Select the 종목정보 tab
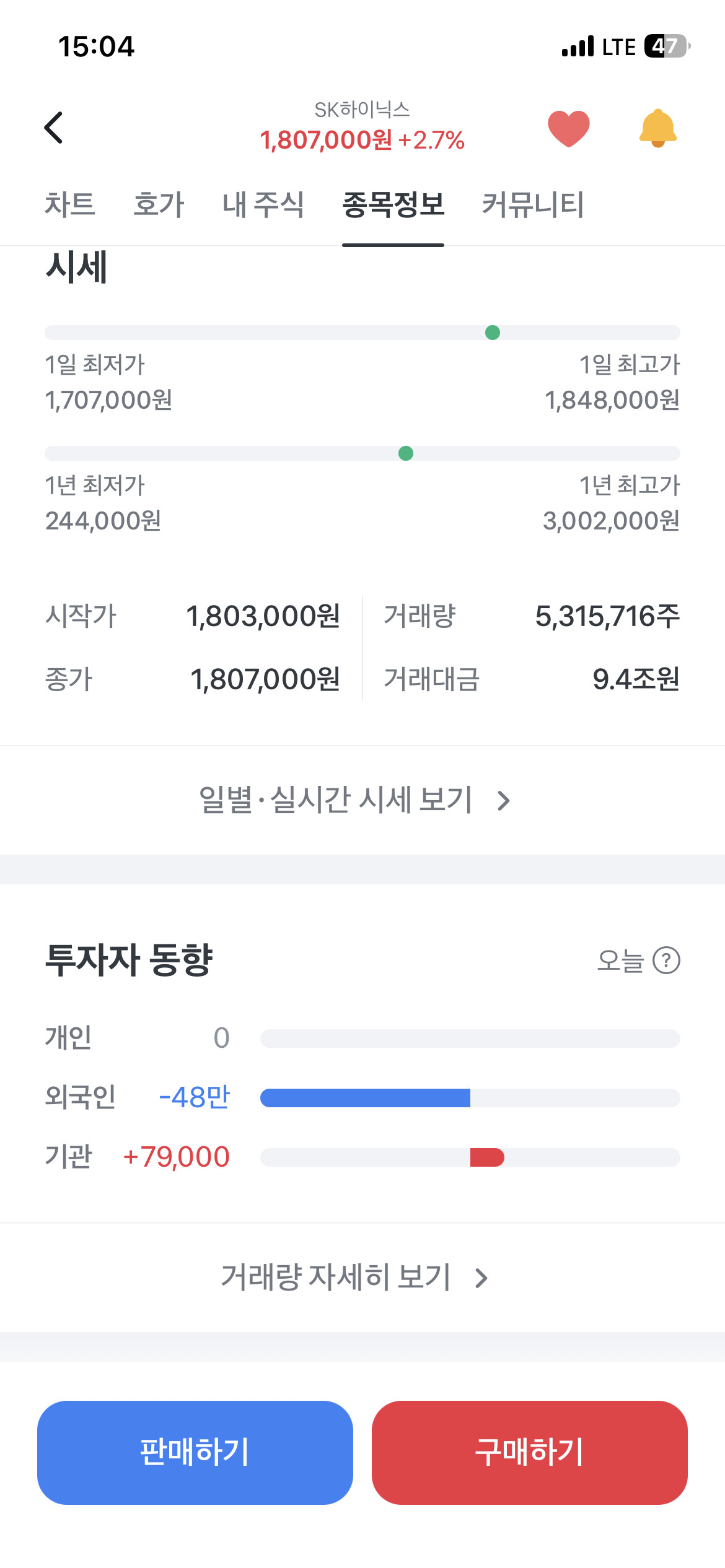Image resolution: width=725 pixels, height=1568 pixels. coord(393,204)
